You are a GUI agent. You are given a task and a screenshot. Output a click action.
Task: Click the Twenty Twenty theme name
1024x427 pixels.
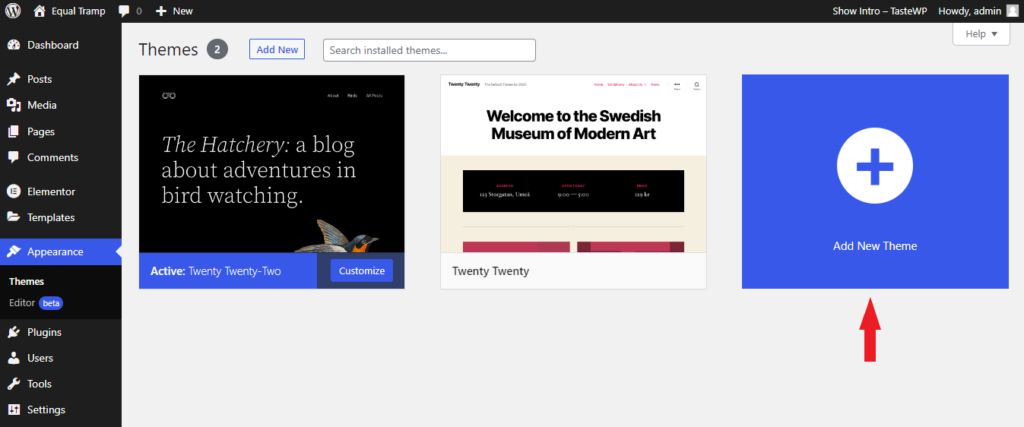click(x=490, y=271)
